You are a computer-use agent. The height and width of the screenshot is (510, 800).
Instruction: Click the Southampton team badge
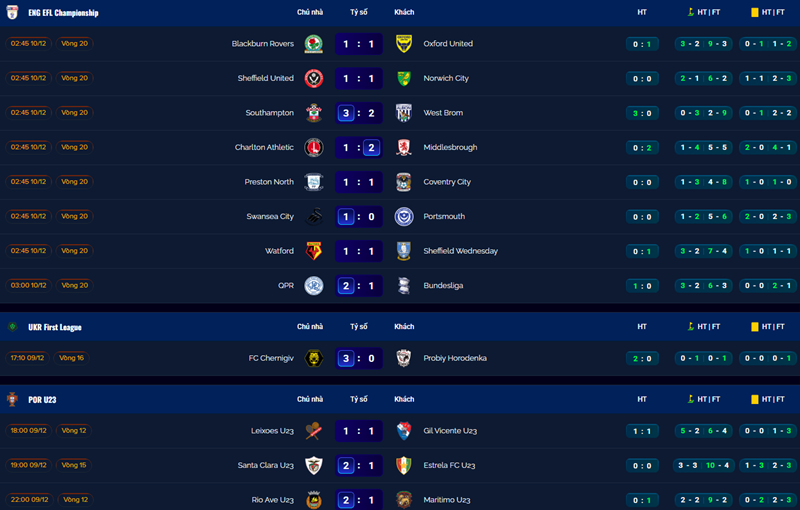pos(314,113)
